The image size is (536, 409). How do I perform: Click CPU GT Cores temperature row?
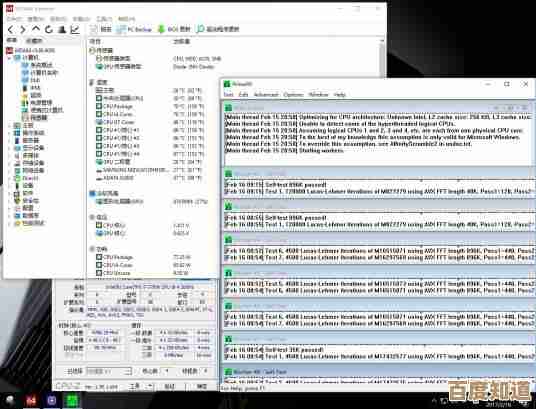[150, 122]
